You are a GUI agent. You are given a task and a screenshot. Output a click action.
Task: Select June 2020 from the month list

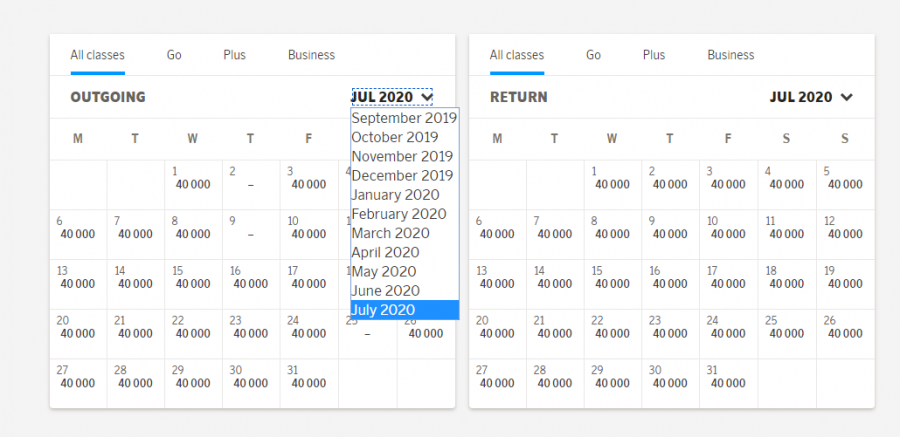pyautogui.click(x=385, y=291)
